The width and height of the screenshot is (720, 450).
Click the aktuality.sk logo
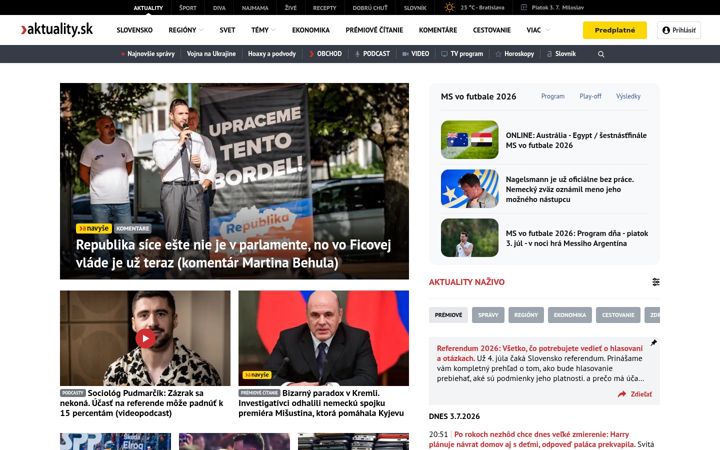pos(57,29)
